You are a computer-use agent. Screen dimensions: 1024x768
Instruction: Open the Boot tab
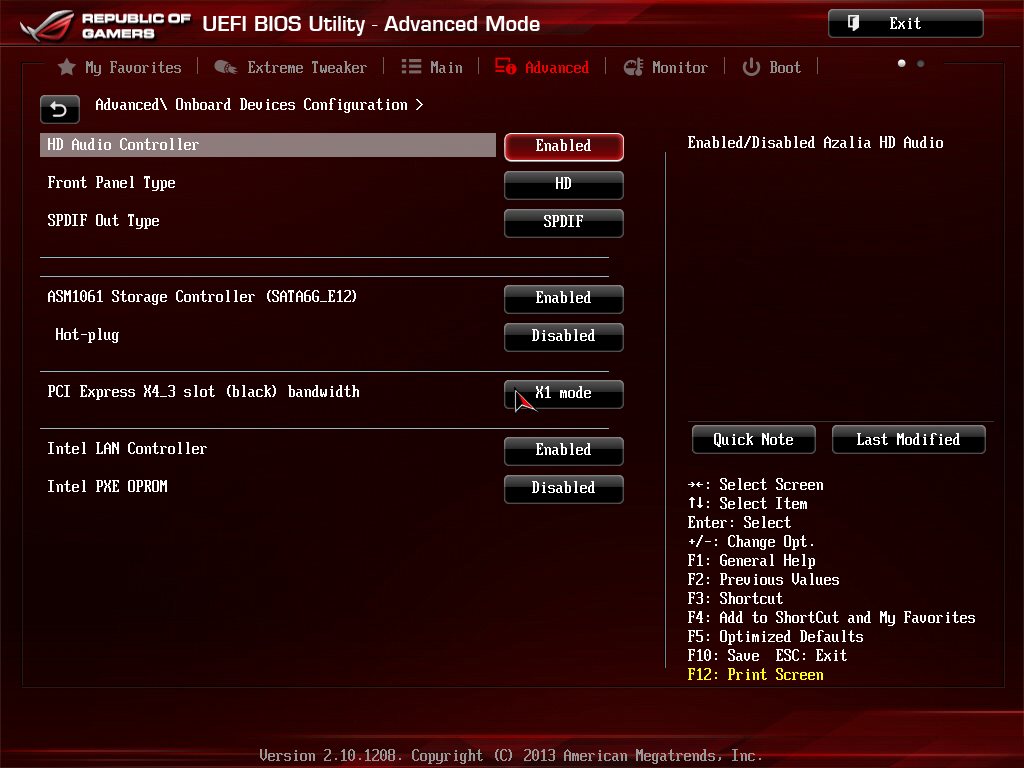[x=785, y=67]
